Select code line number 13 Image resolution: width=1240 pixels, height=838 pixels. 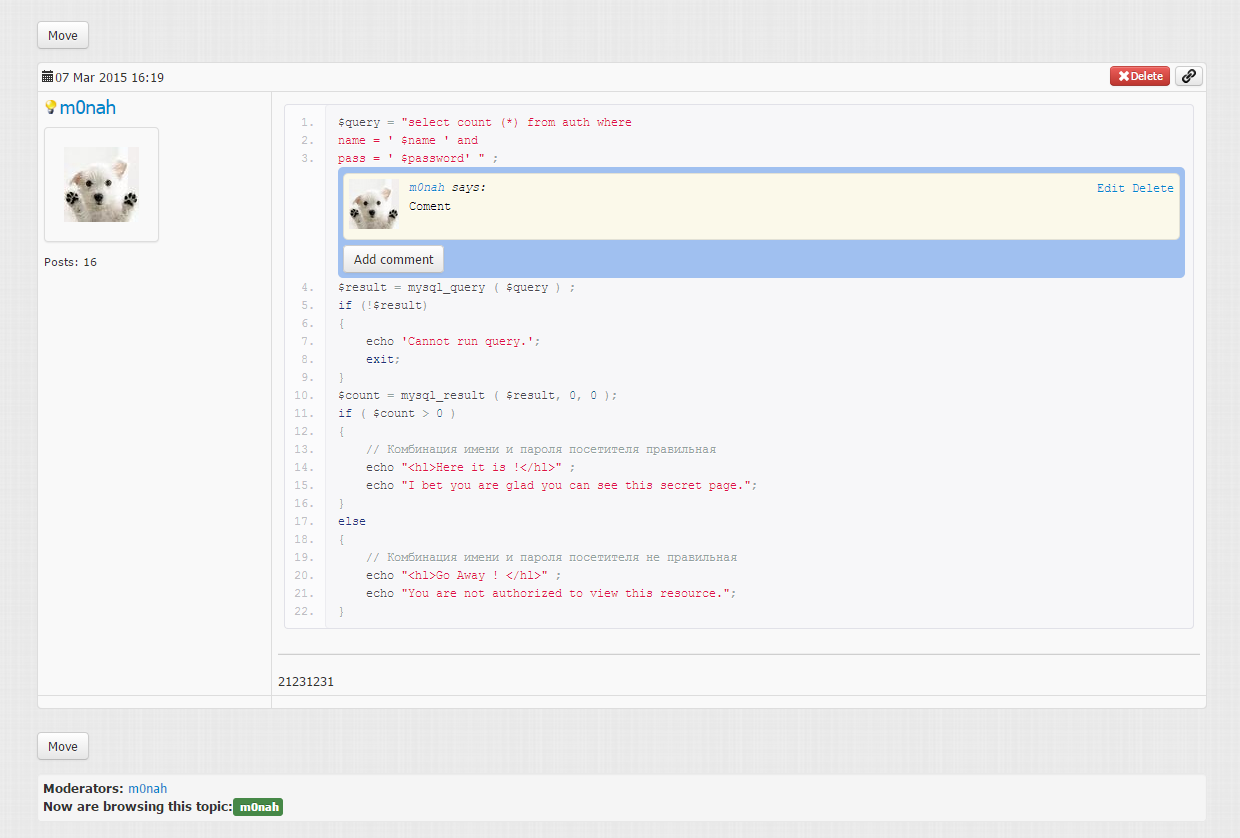click(x=305, y=450)
